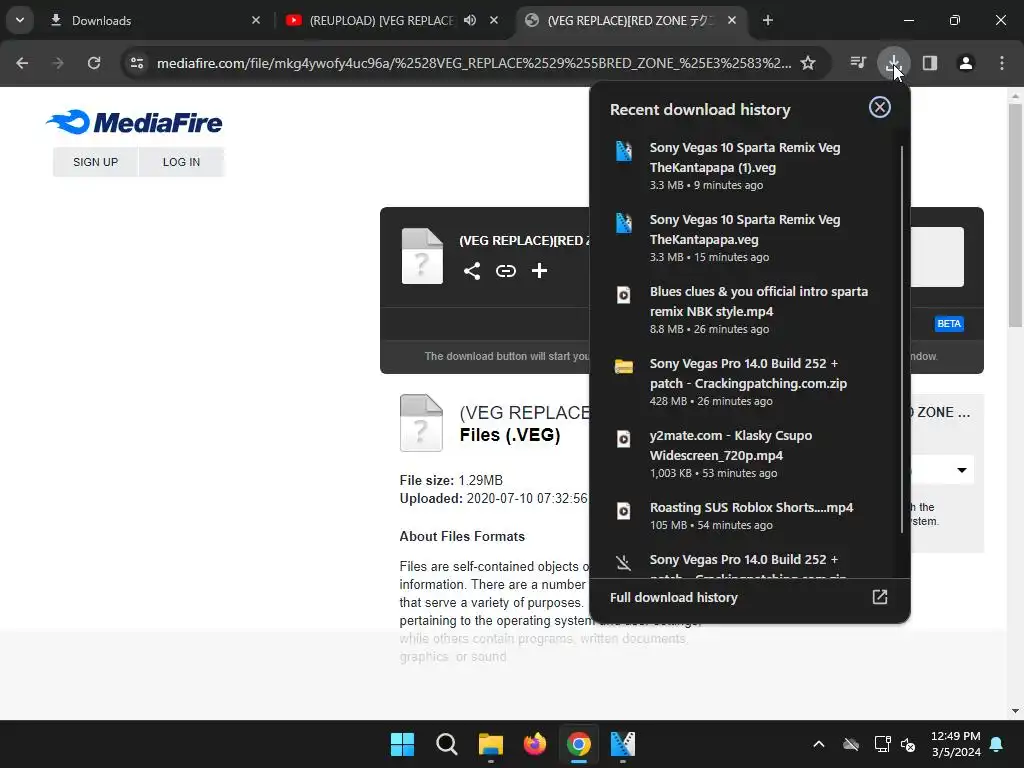
Task: Click the plus icon to save file
Action: [x=539, y=270]
